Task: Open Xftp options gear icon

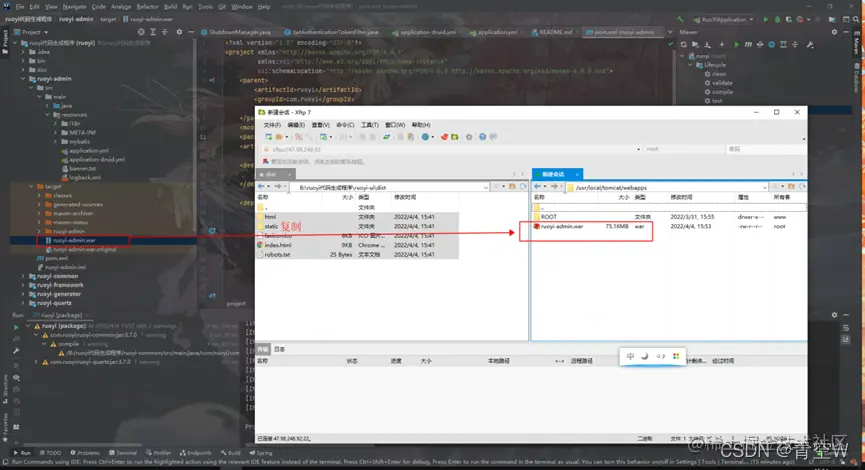Action: pyautogui.click(x=469, y=137)
